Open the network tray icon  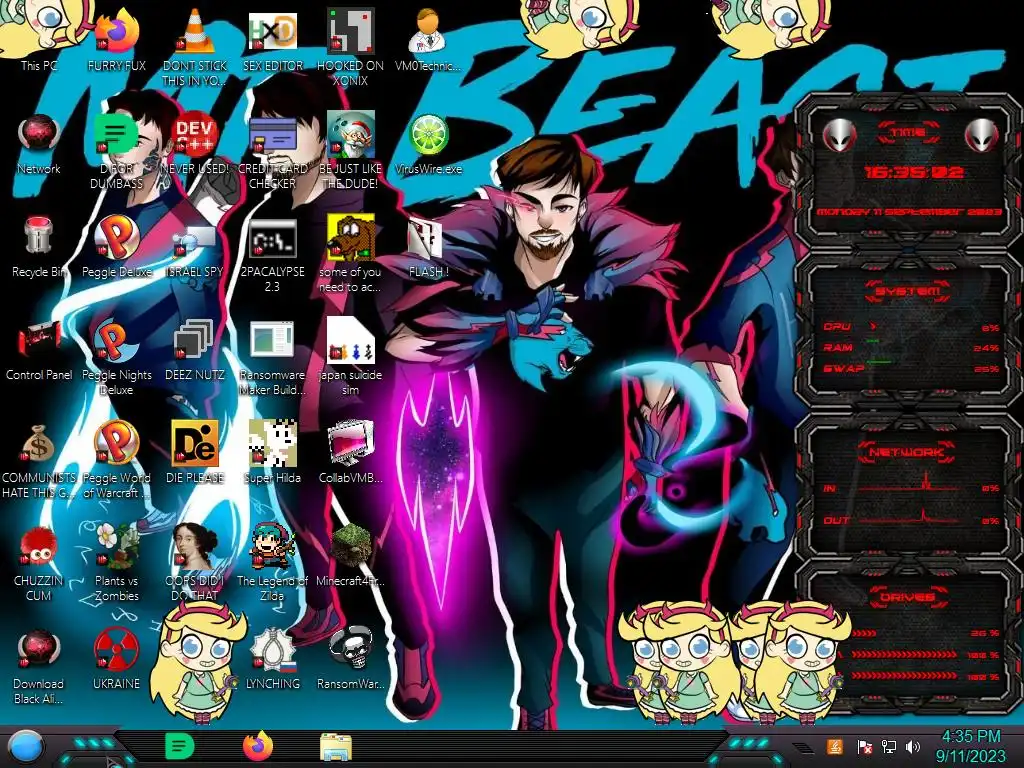pos(889,746)
